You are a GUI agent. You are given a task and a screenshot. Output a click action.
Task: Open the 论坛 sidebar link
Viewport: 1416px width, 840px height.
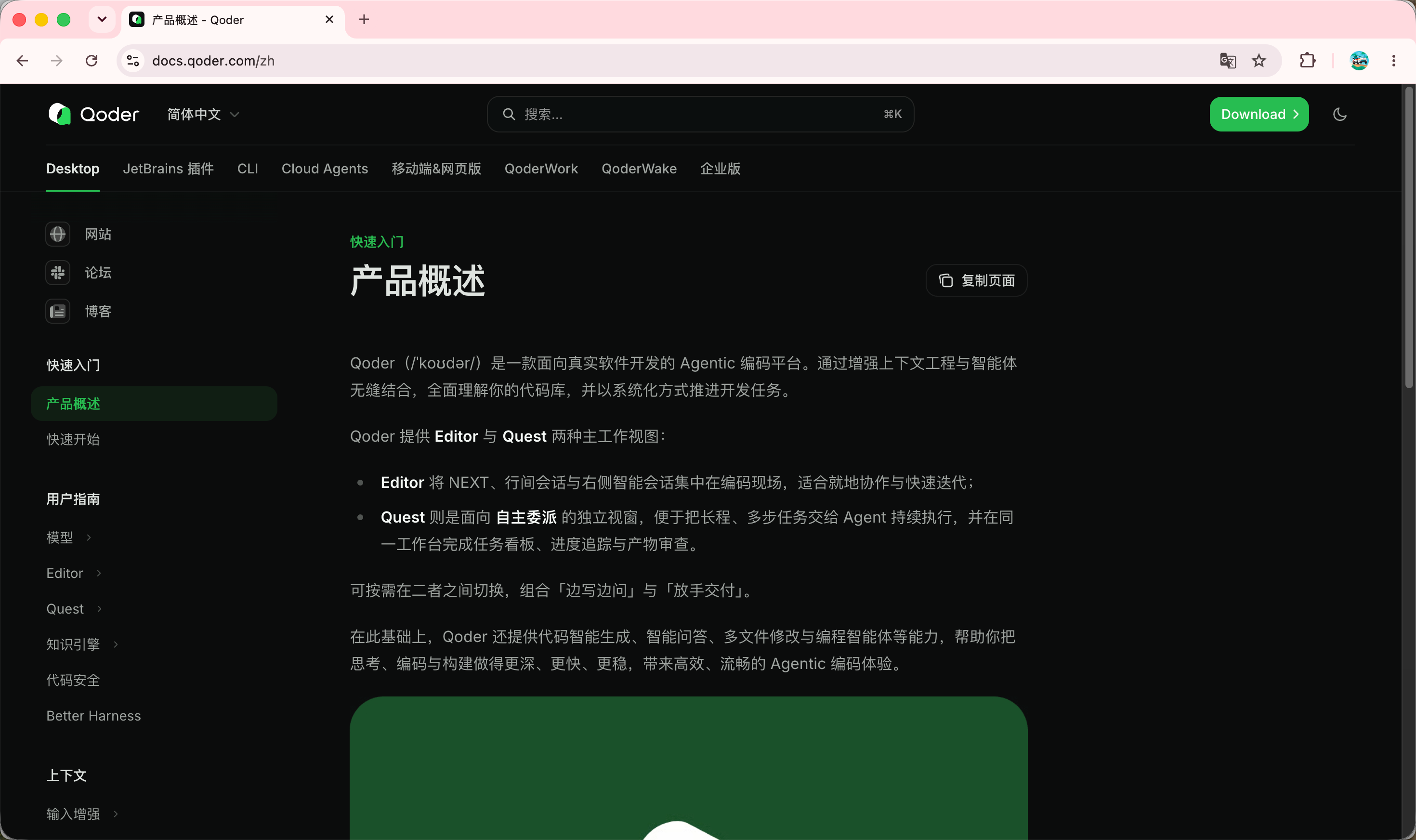pos(98,273)
